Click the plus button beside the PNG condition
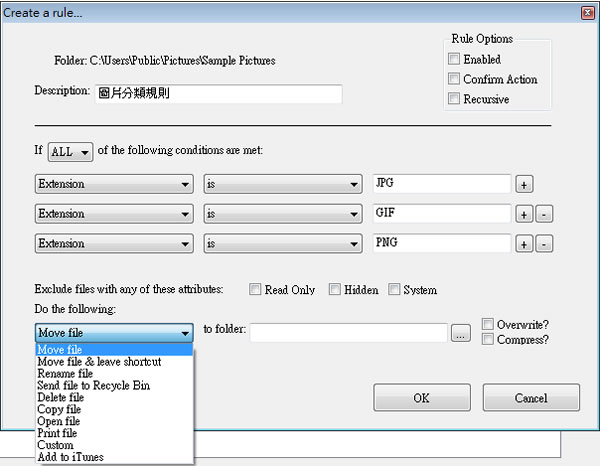This screenshot has height=466, width=600. (525, 244)
